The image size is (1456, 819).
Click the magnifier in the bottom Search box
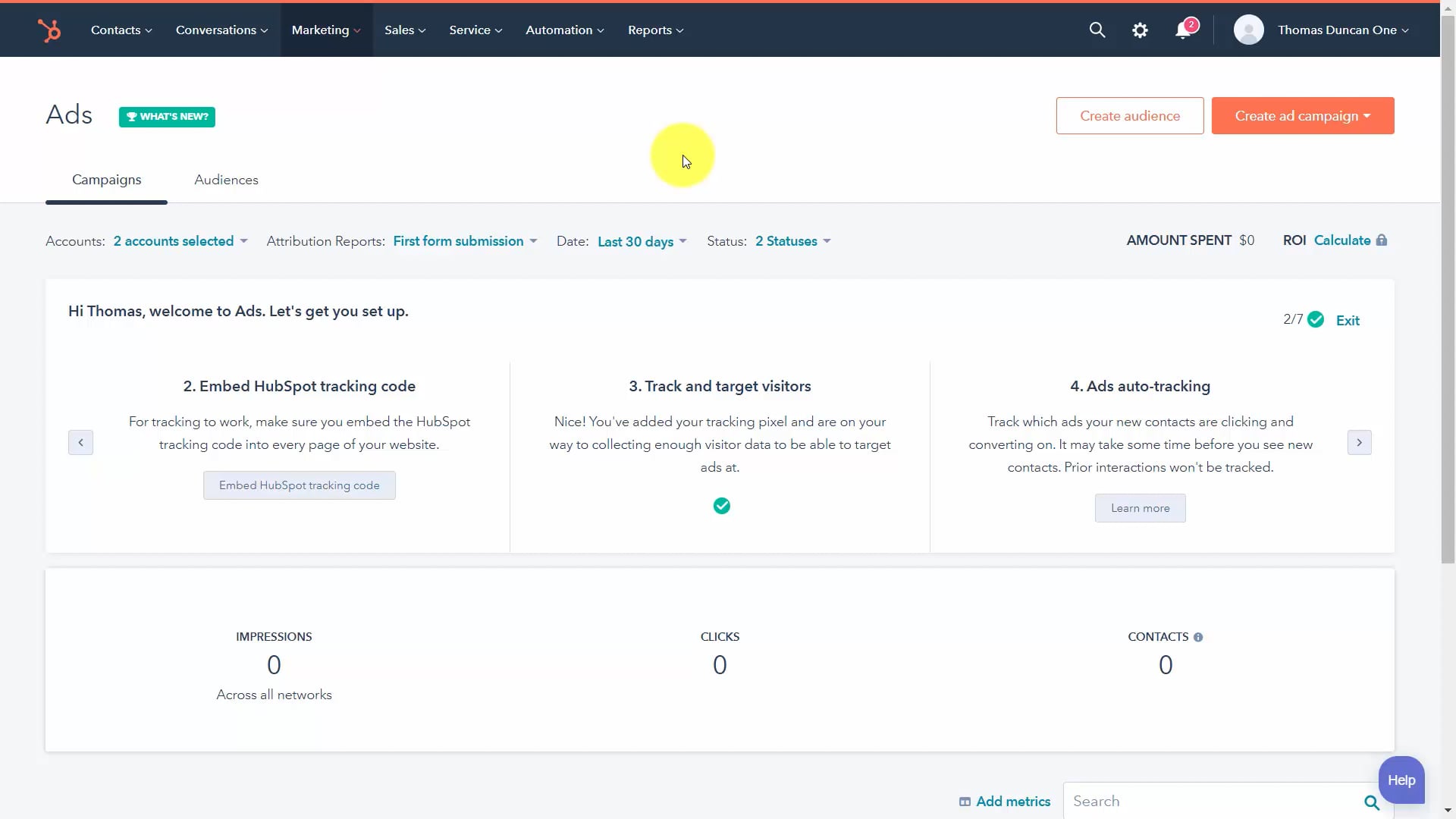[x=1370, y=802]
